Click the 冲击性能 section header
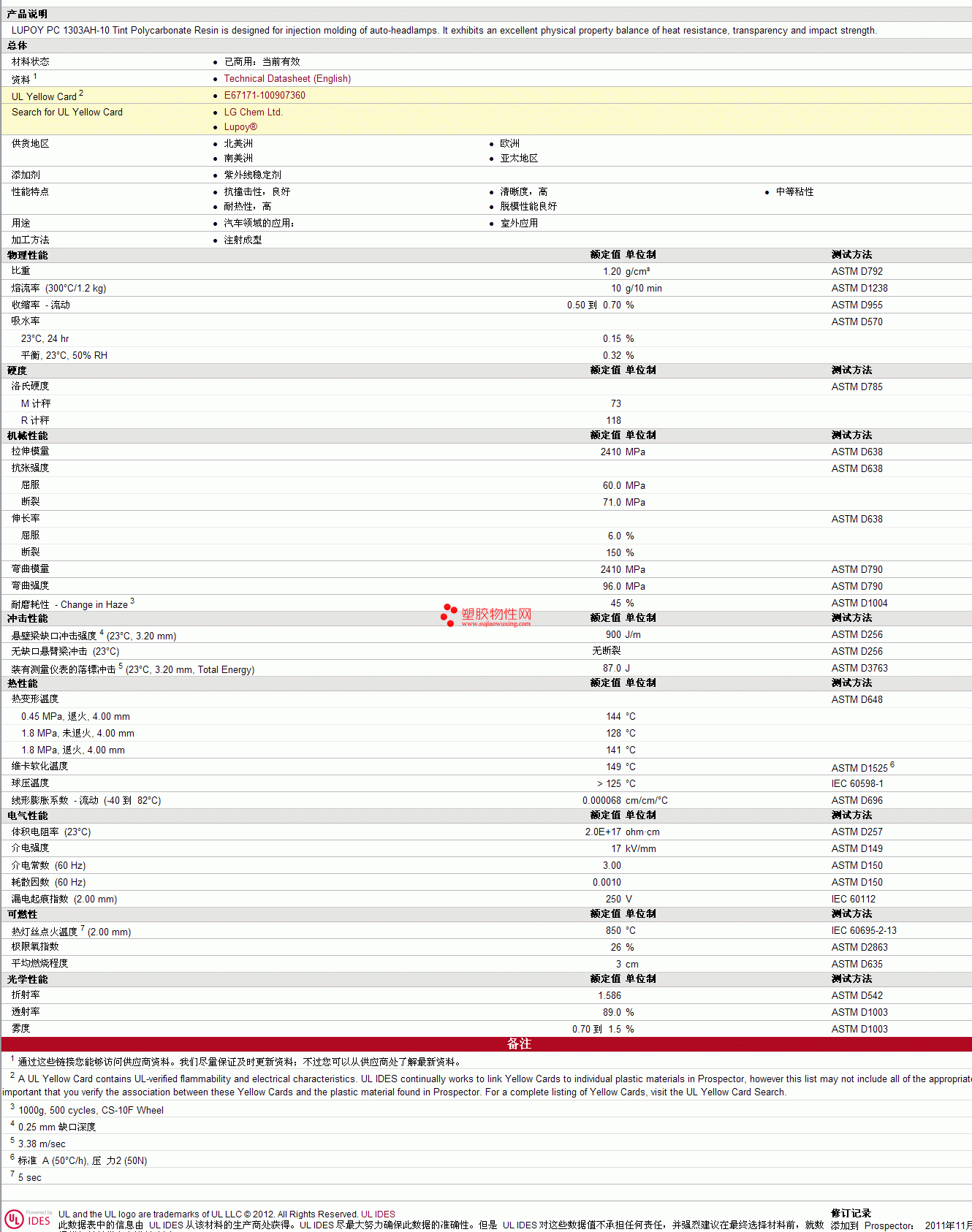 (27, 618)
